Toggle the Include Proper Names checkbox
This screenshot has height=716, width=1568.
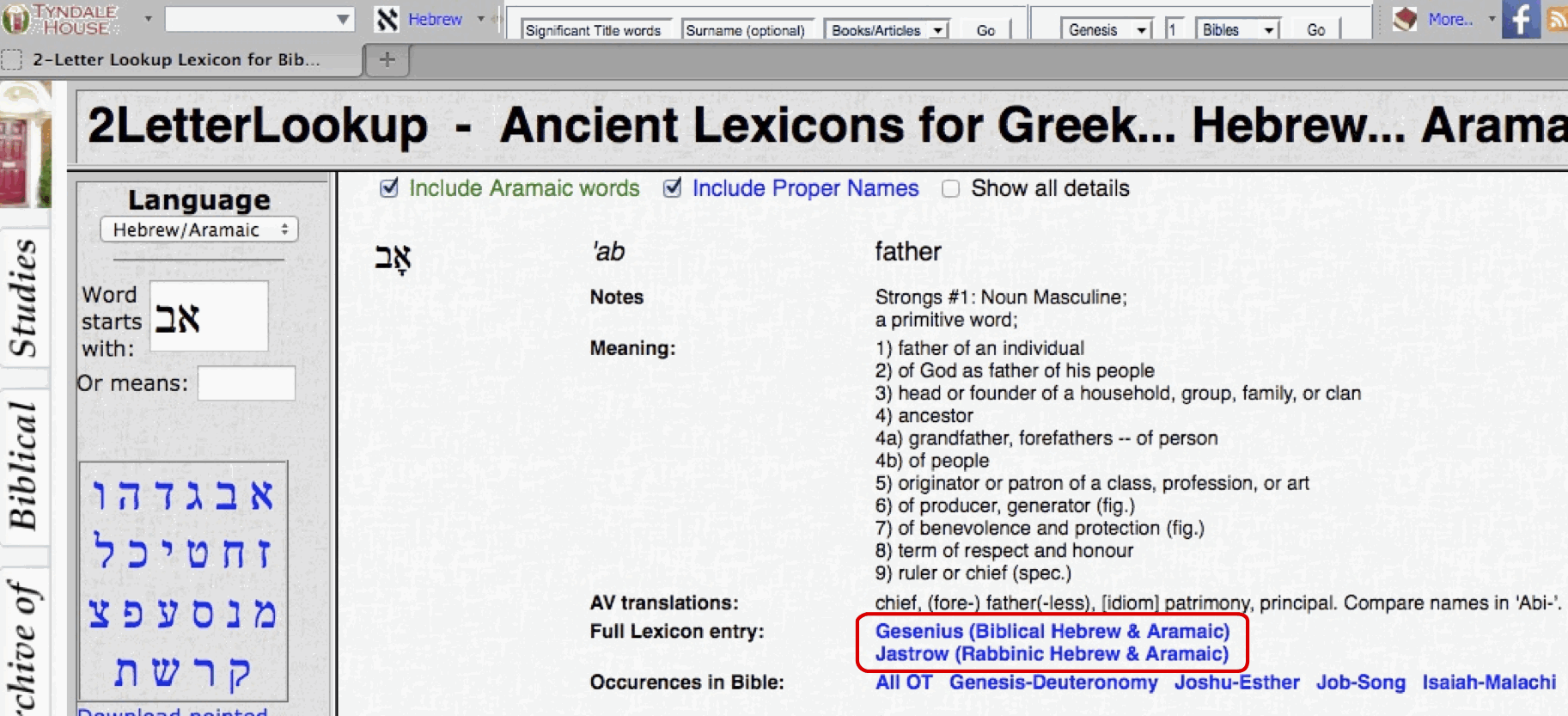[673, 188]
